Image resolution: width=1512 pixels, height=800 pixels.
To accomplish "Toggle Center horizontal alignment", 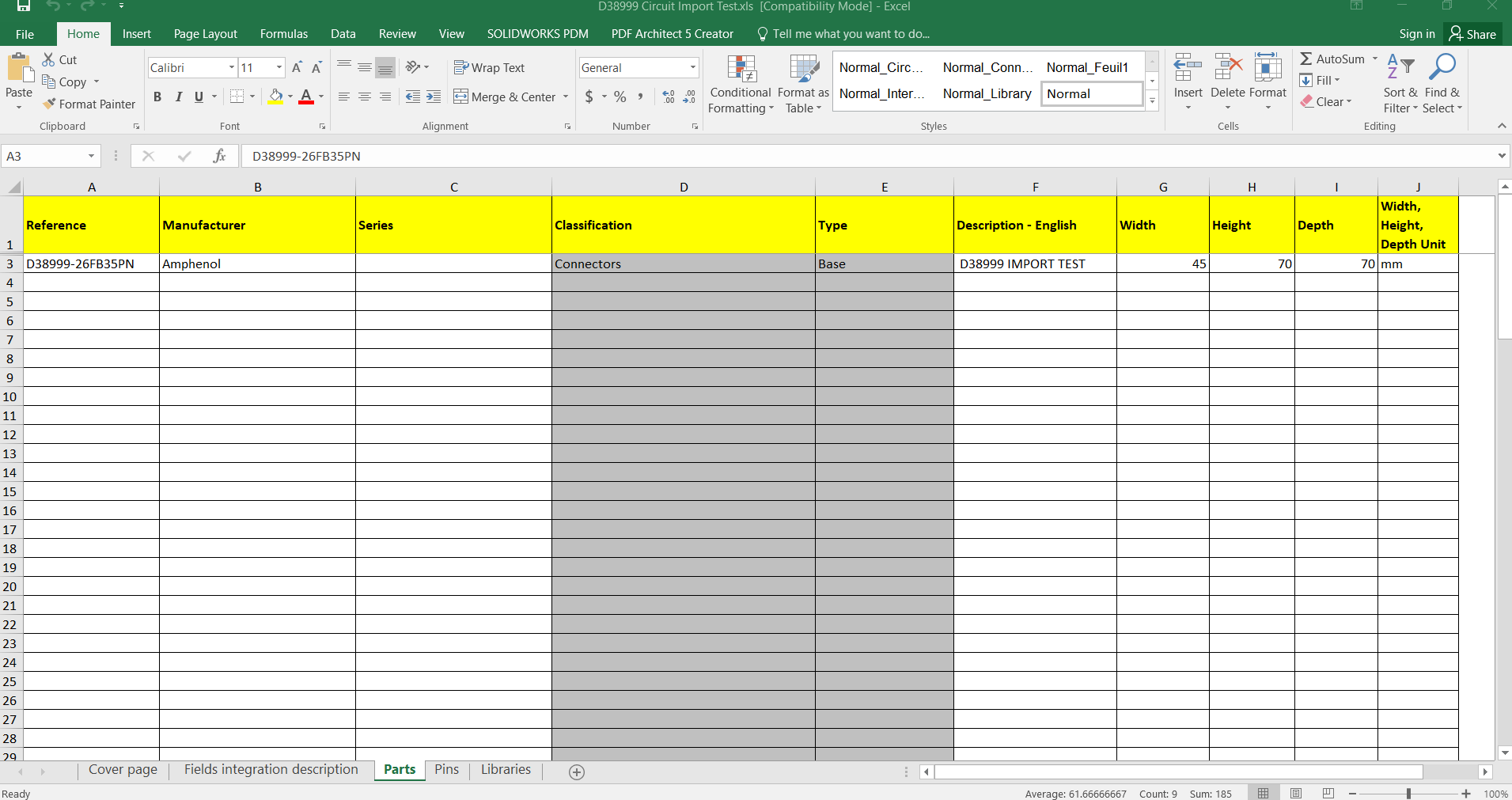I will pyautogui.click(x=365, y=97).
